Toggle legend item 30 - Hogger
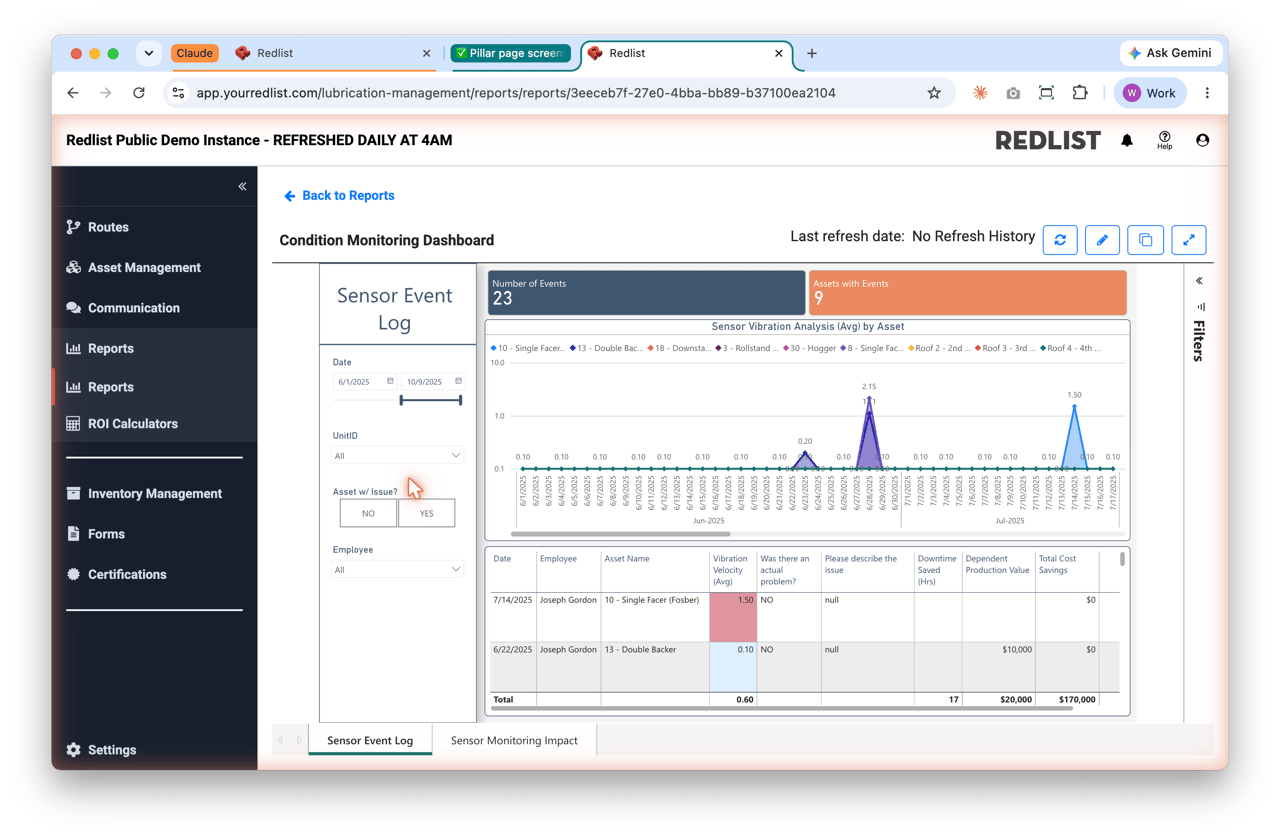 click(808, 348)
